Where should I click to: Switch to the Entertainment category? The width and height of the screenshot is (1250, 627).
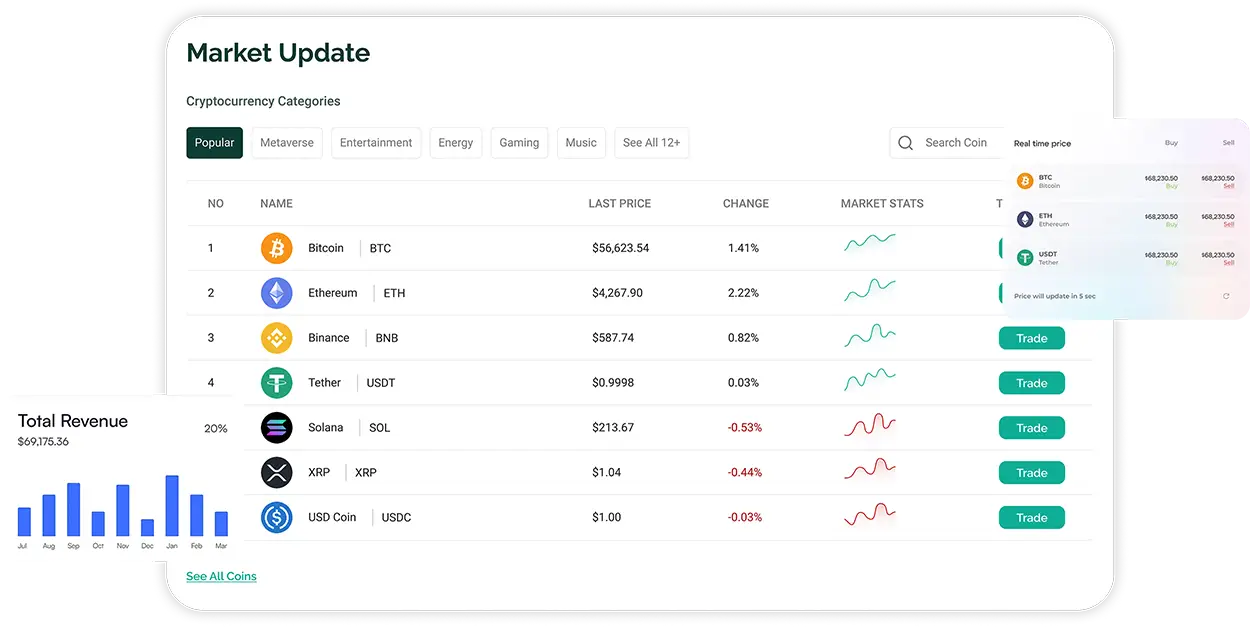pos(376,143)
